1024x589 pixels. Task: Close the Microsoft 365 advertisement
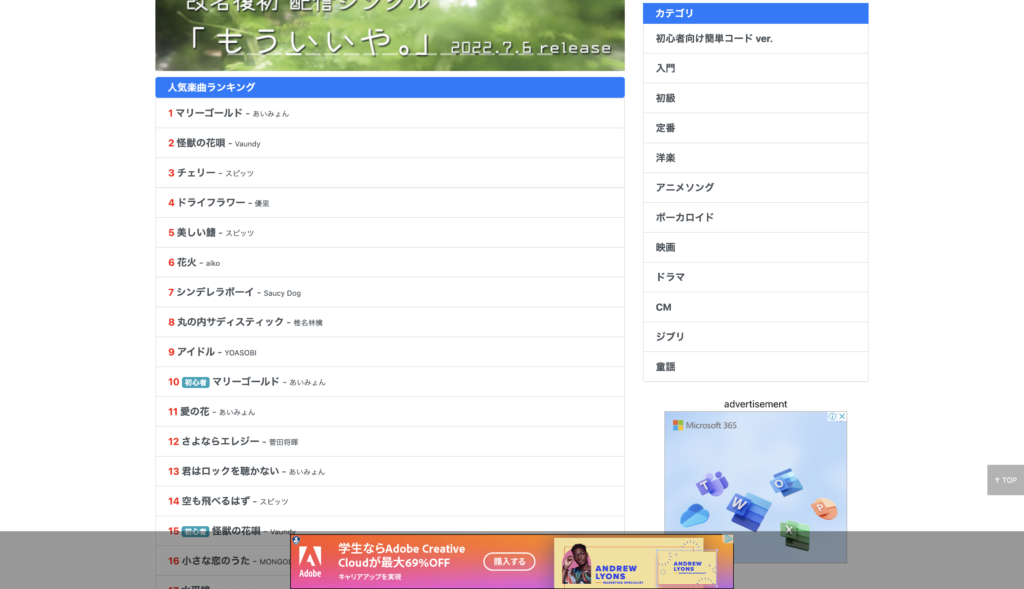point(842,417)
